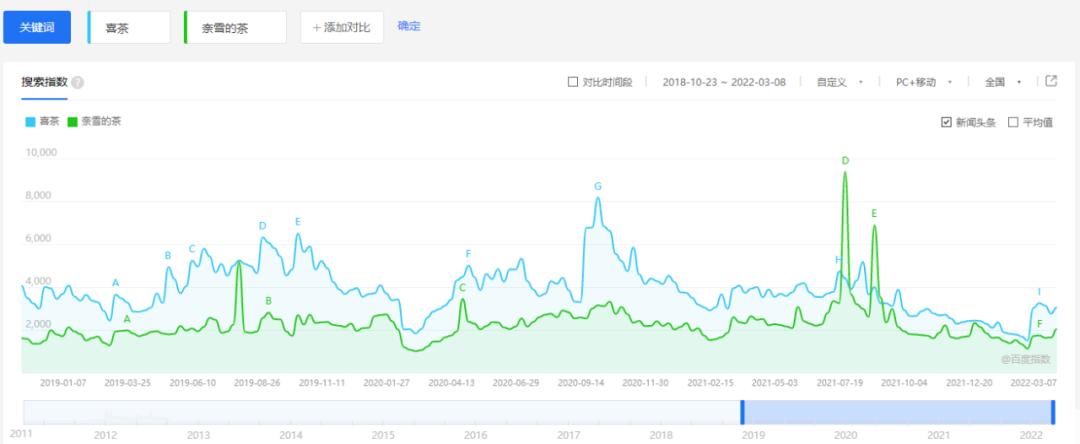1080x444 pixels.
Task: Click the help icon beside 搜索指数
Action: (x=78, y=83)
